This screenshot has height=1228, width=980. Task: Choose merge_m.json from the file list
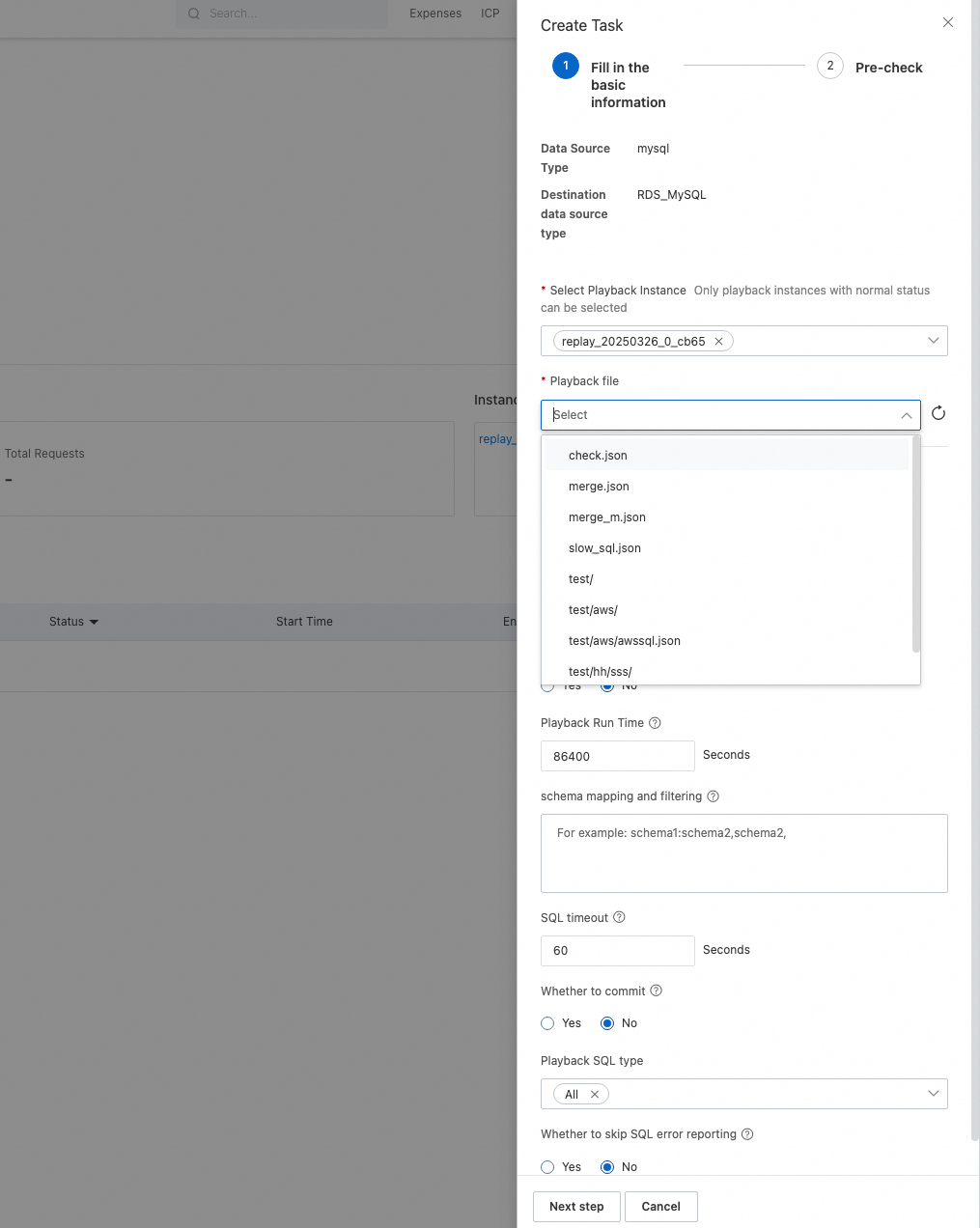tap(727, 517)
